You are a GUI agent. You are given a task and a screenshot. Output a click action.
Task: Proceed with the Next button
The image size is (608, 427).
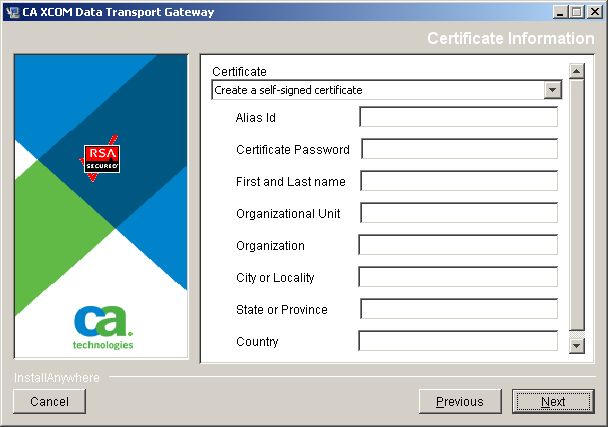553,401
